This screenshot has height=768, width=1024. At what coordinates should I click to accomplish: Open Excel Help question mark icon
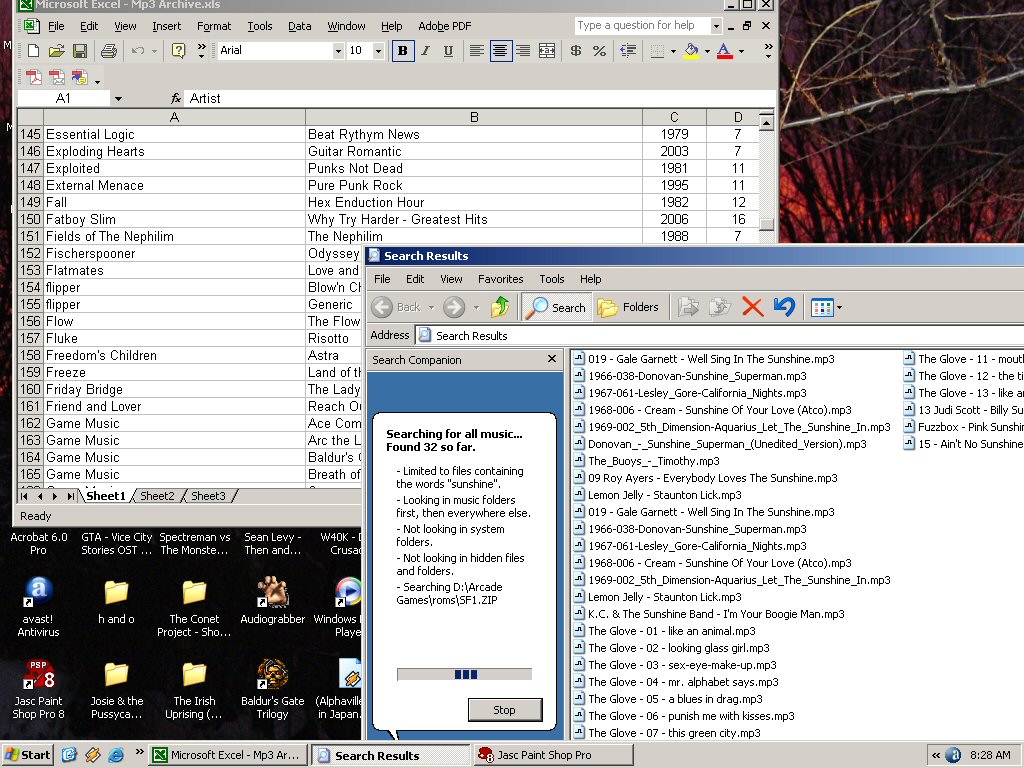pyautogui.click(x=178, y=50)
